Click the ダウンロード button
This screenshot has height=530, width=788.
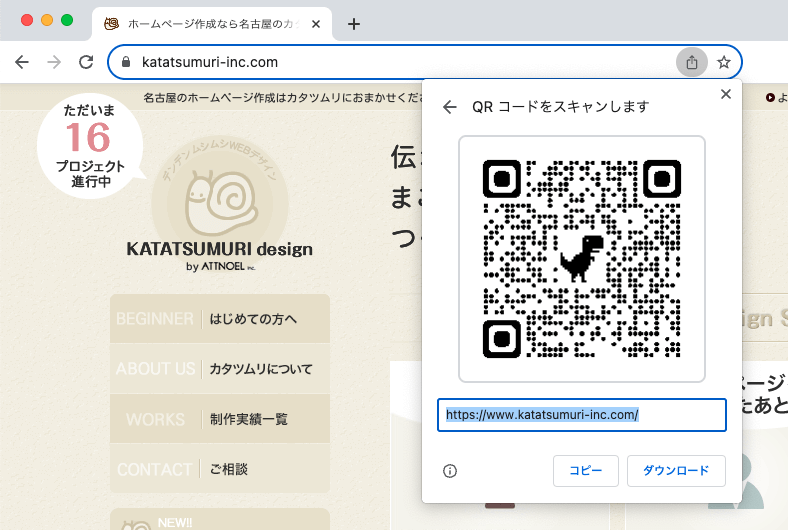676,471
